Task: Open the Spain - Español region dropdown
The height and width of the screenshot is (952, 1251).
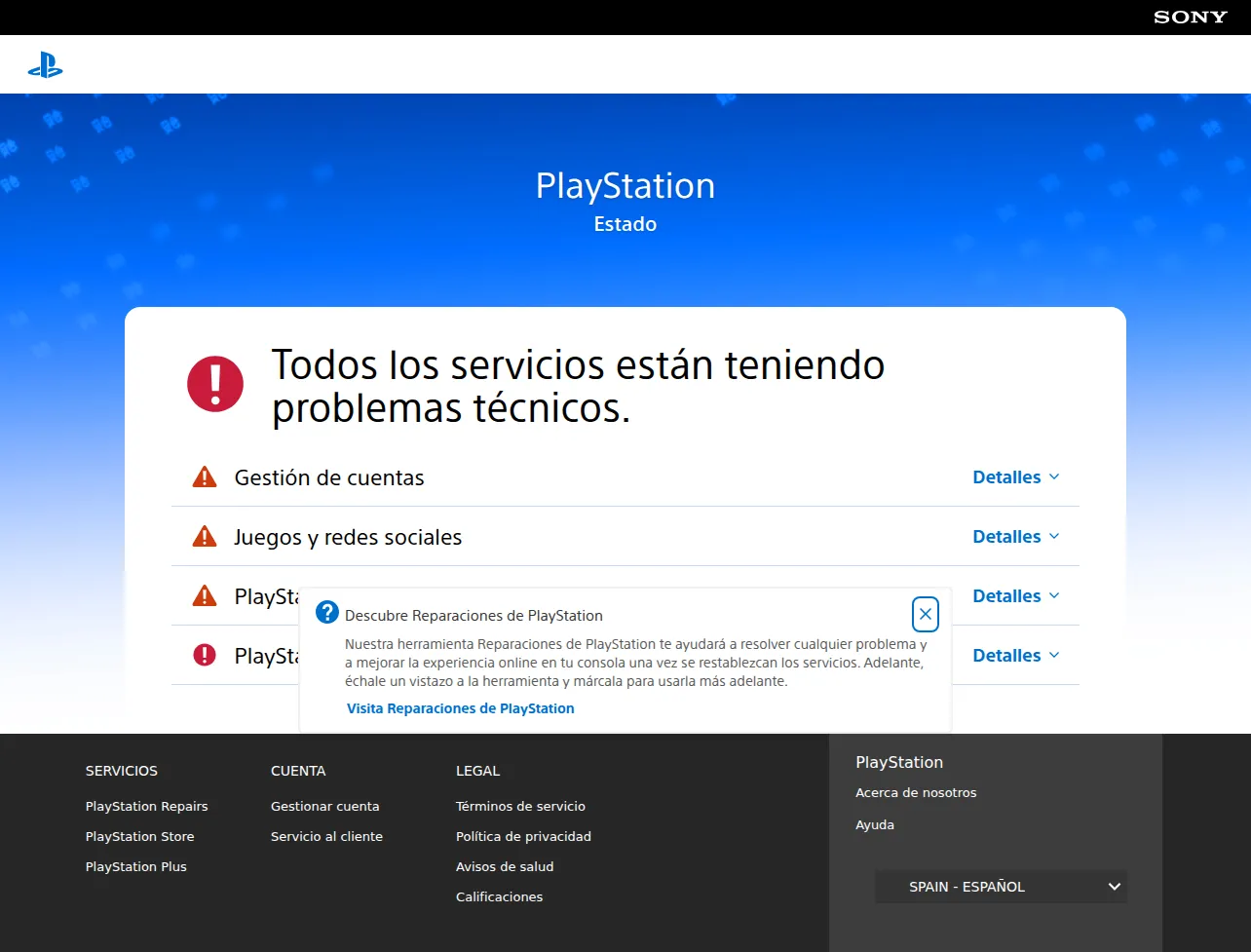Action: coord(1001,887)
